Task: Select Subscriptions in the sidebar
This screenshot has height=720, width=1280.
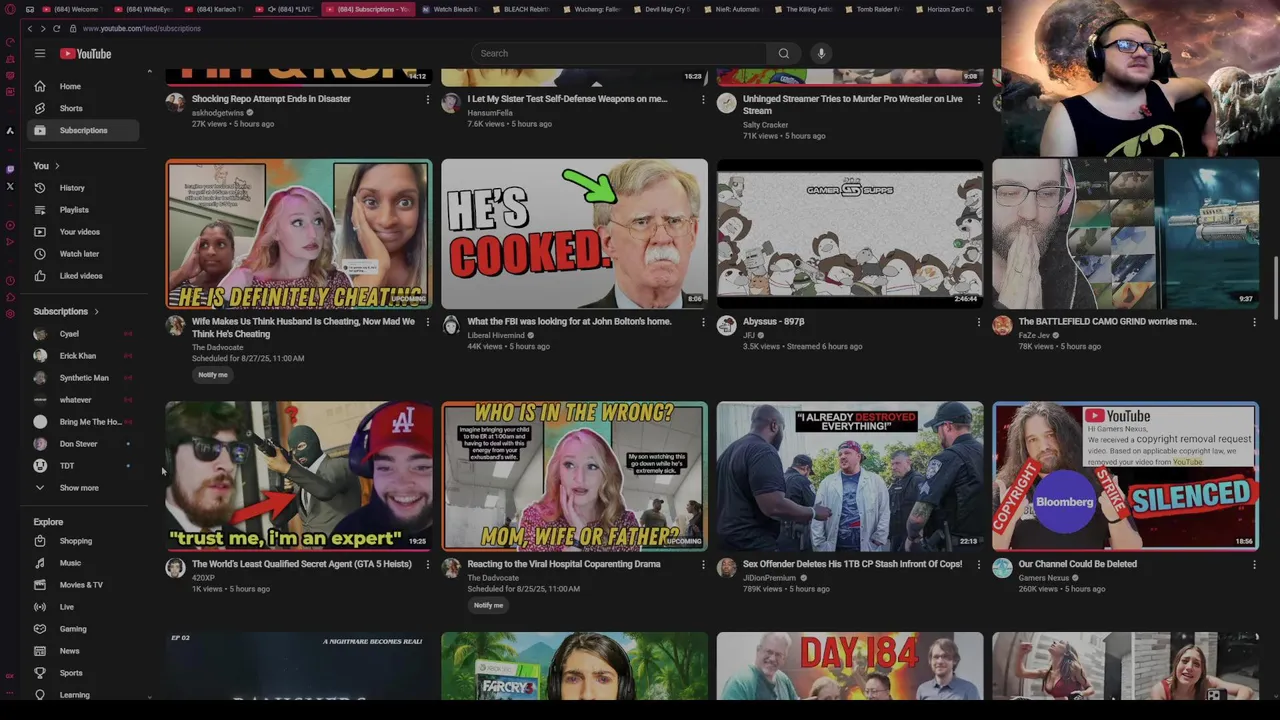Action: (83, 130)
